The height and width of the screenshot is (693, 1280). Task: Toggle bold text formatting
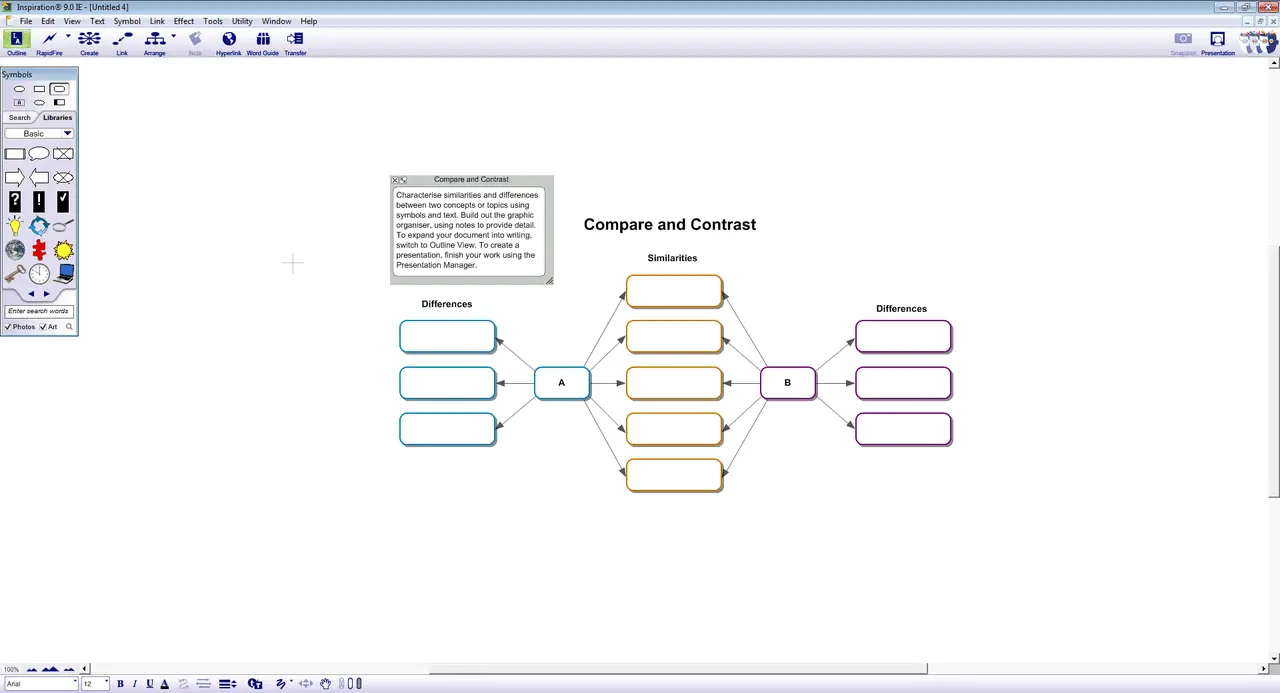point(120,684)
